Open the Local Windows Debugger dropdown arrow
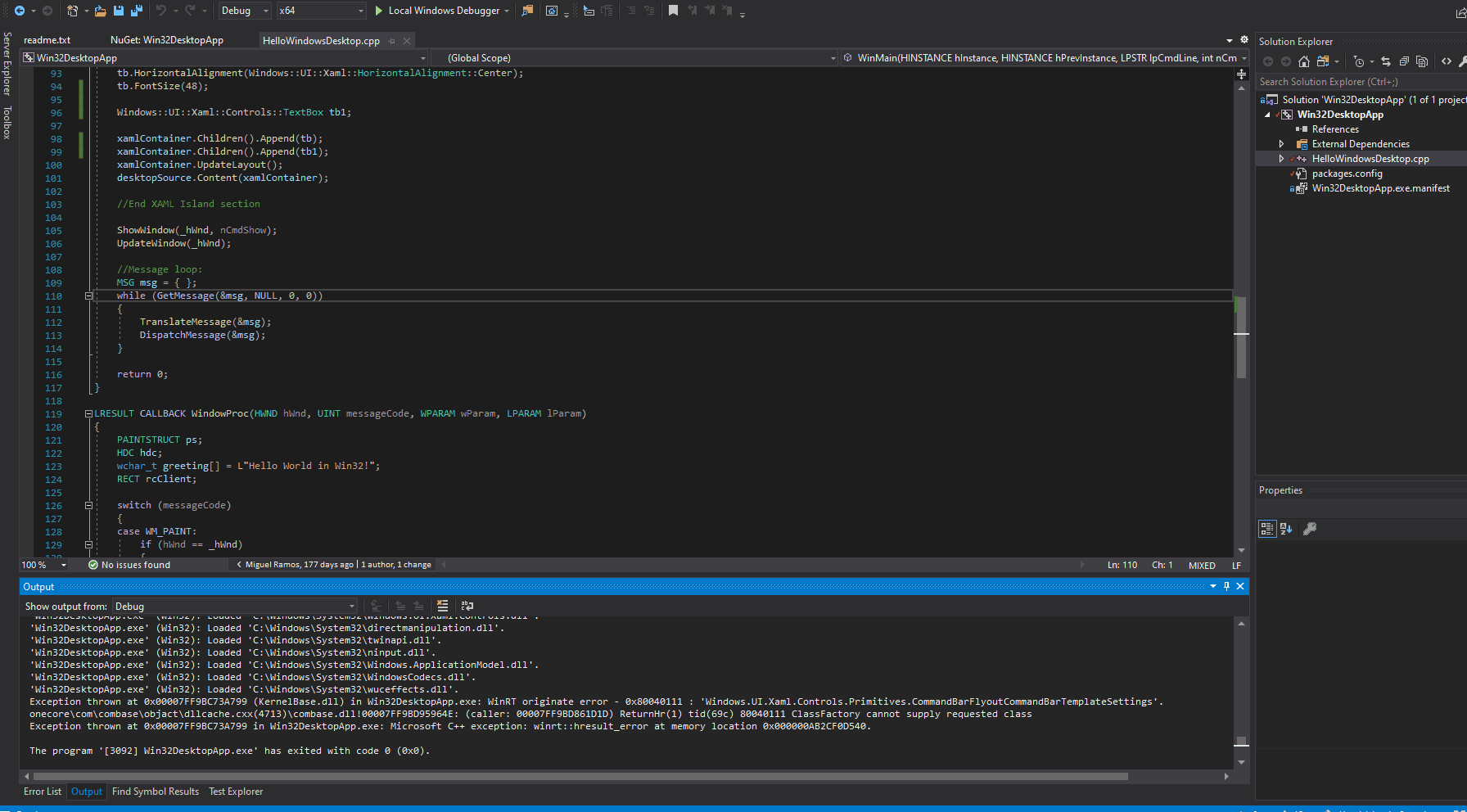Image resolution: width=1467 pixels, height=812 pixels. pos(507,11)
